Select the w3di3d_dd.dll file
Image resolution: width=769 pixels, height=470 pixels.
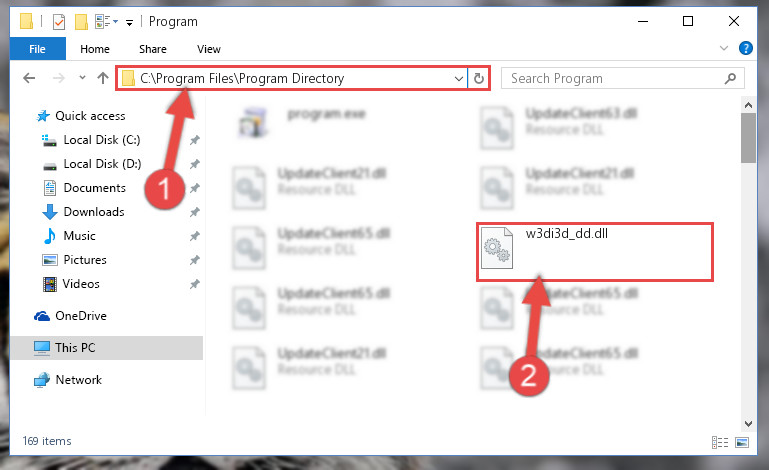pos(594,252)
